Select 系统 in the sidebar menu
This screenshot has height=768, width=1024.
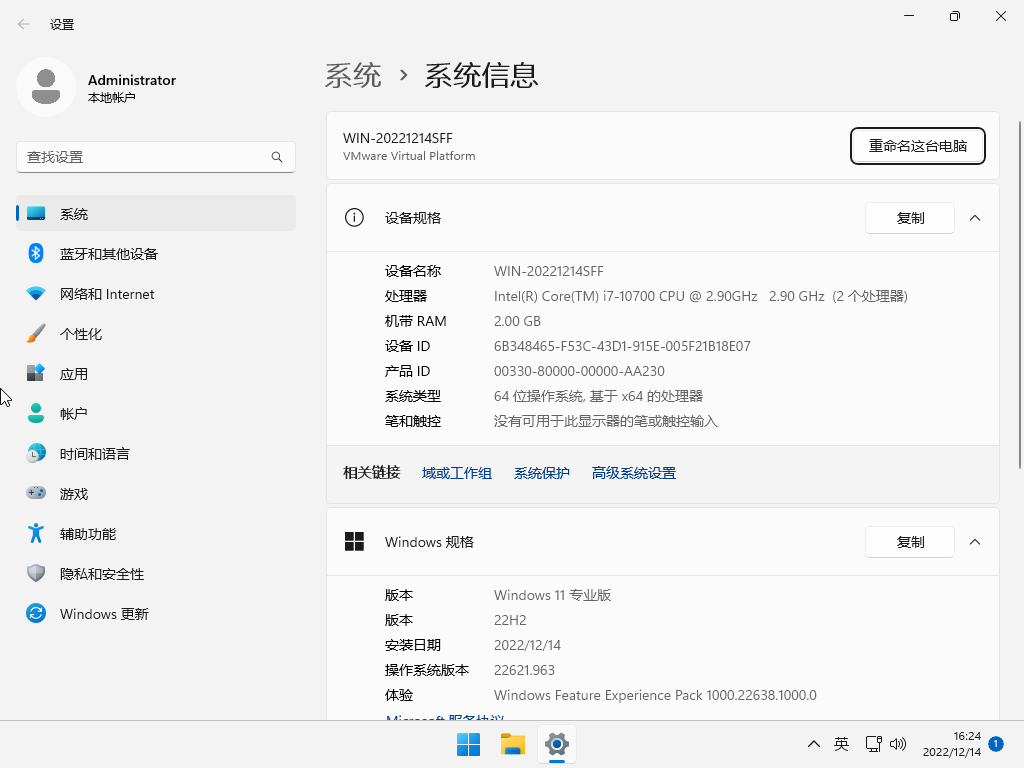(72, 213)
